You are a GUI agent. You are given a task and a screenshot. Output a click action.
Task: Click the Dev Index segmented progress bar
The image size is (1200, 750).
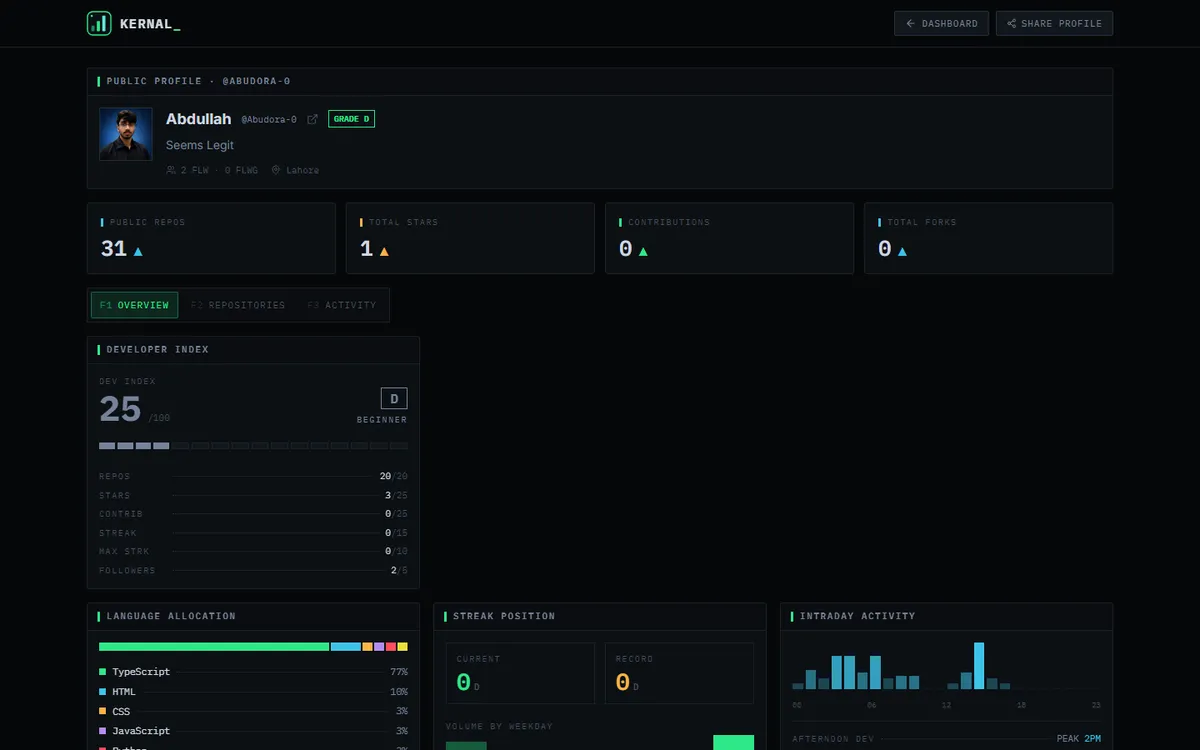pos(253,445)
